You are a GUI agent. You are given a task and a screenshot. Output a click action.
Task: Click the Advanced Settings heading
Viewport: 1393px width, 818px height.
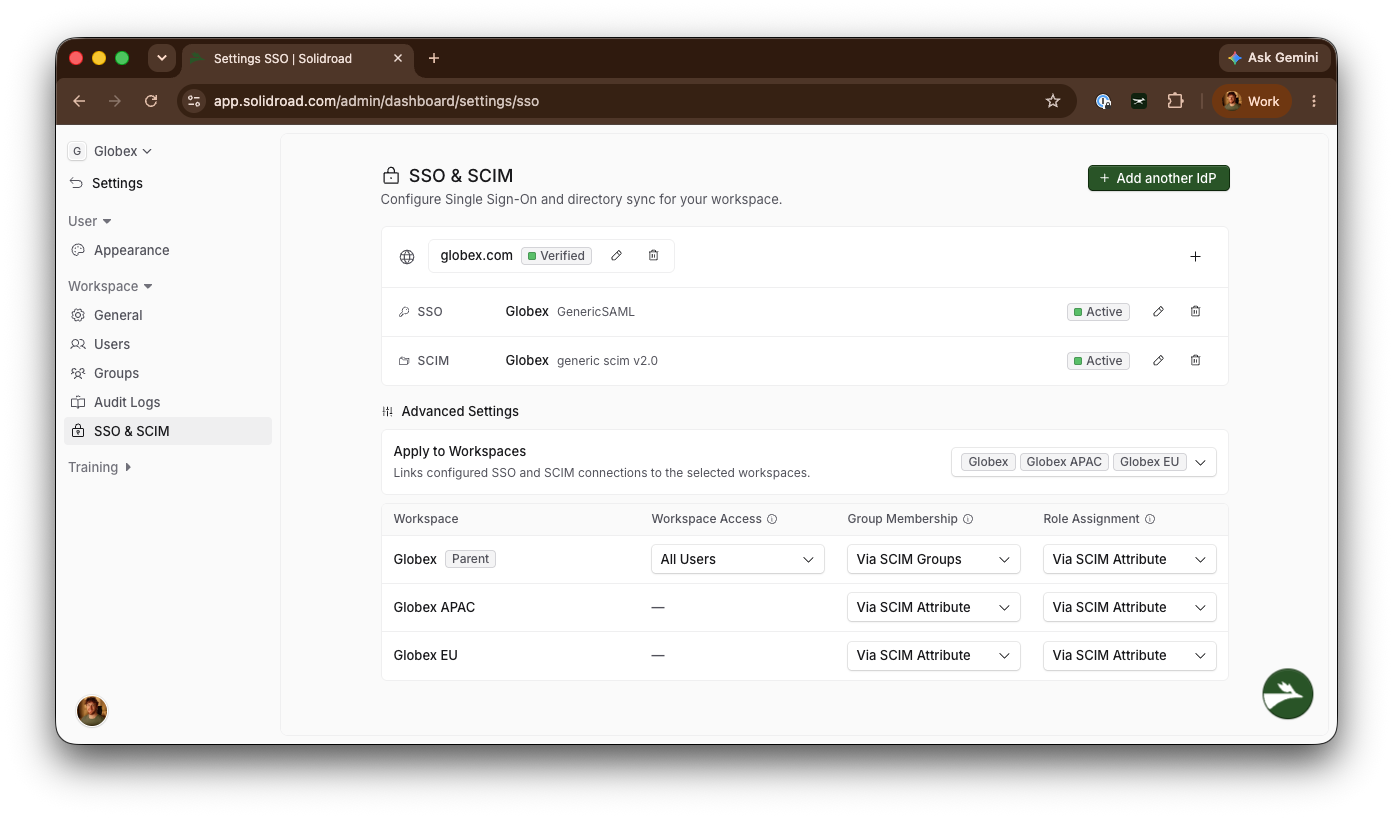pos(460,411)
